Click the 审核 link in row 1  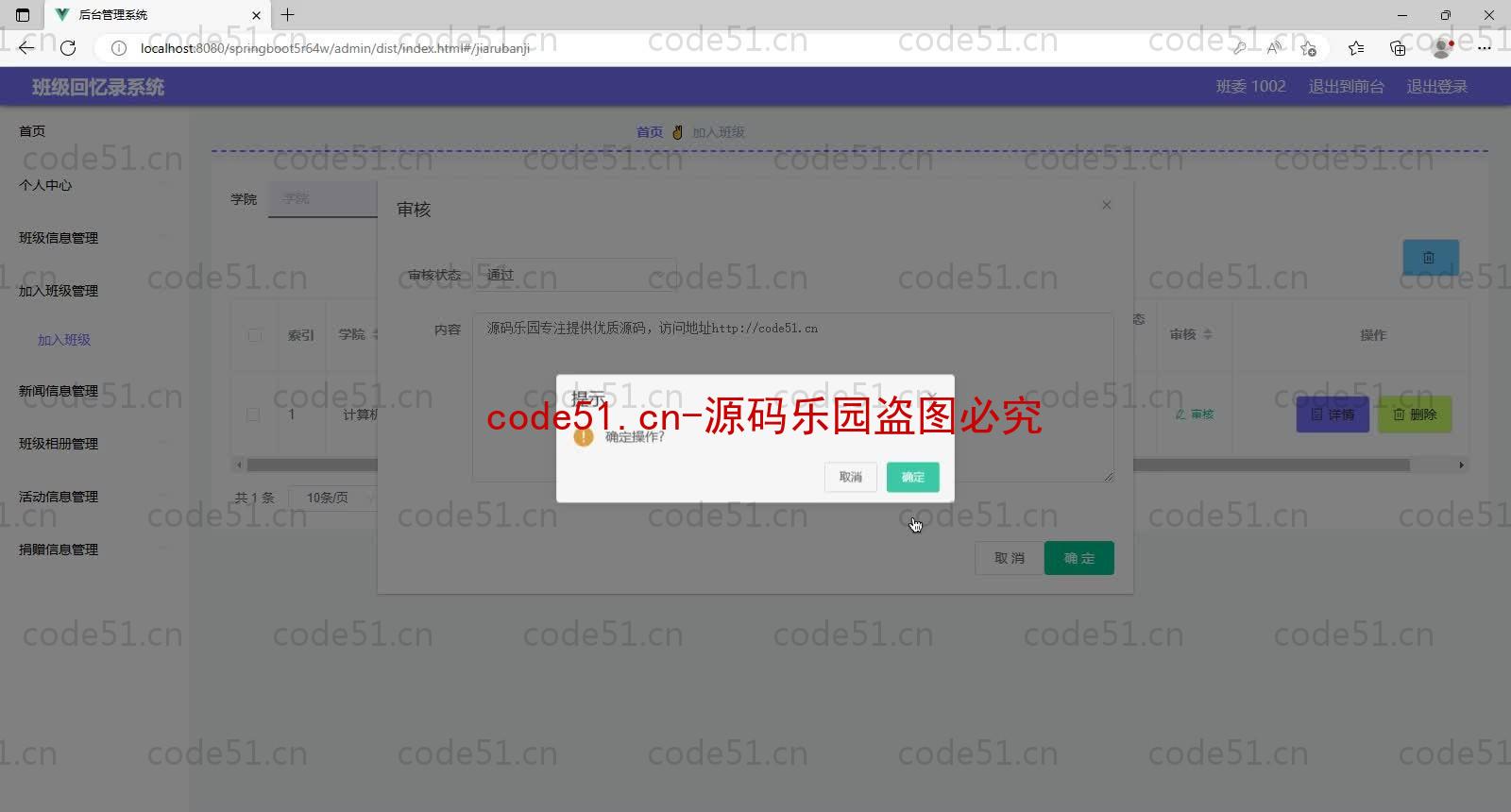(x=1195, y=414)
